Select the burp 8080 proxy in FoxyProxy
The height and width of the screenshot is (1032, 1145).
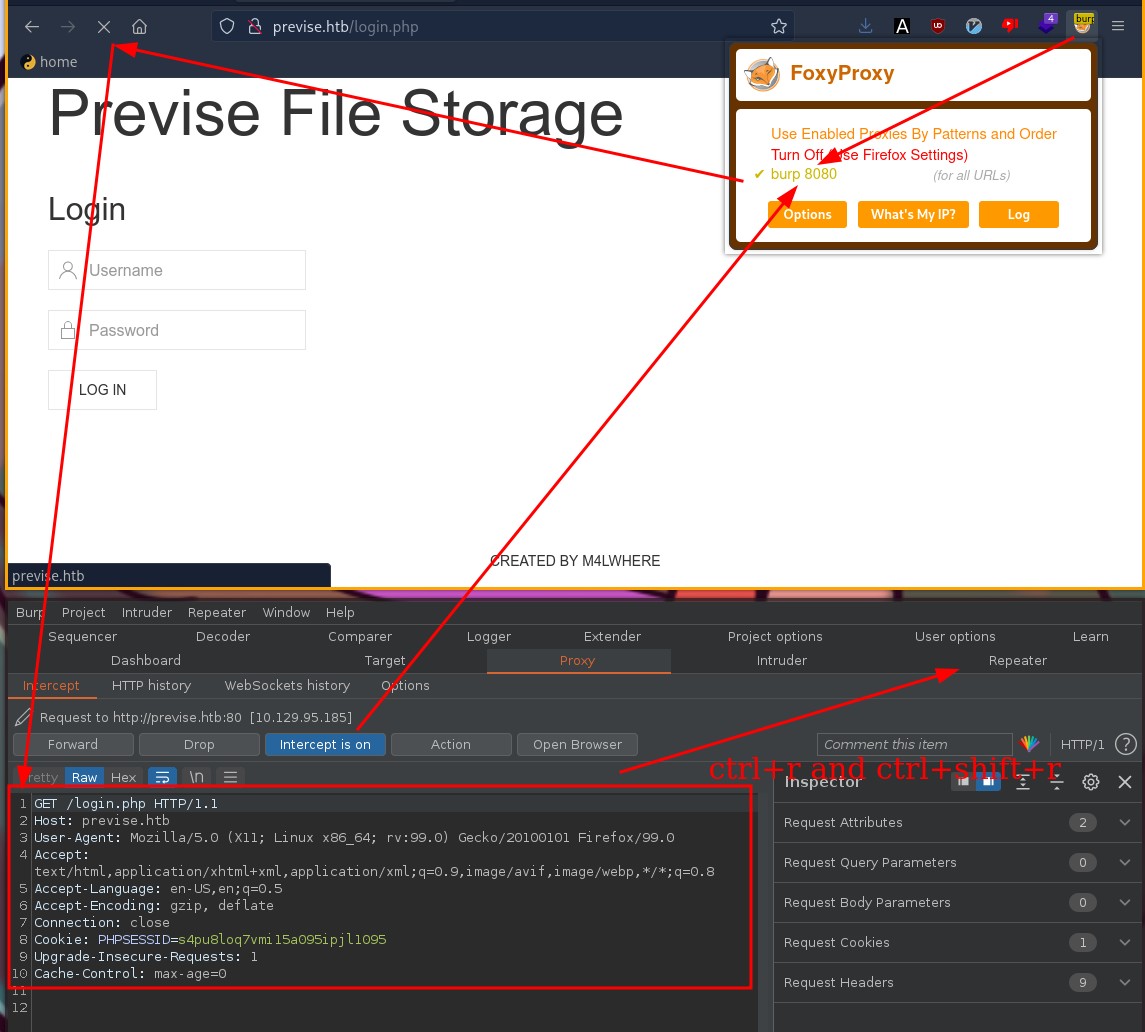coord(803,174)
